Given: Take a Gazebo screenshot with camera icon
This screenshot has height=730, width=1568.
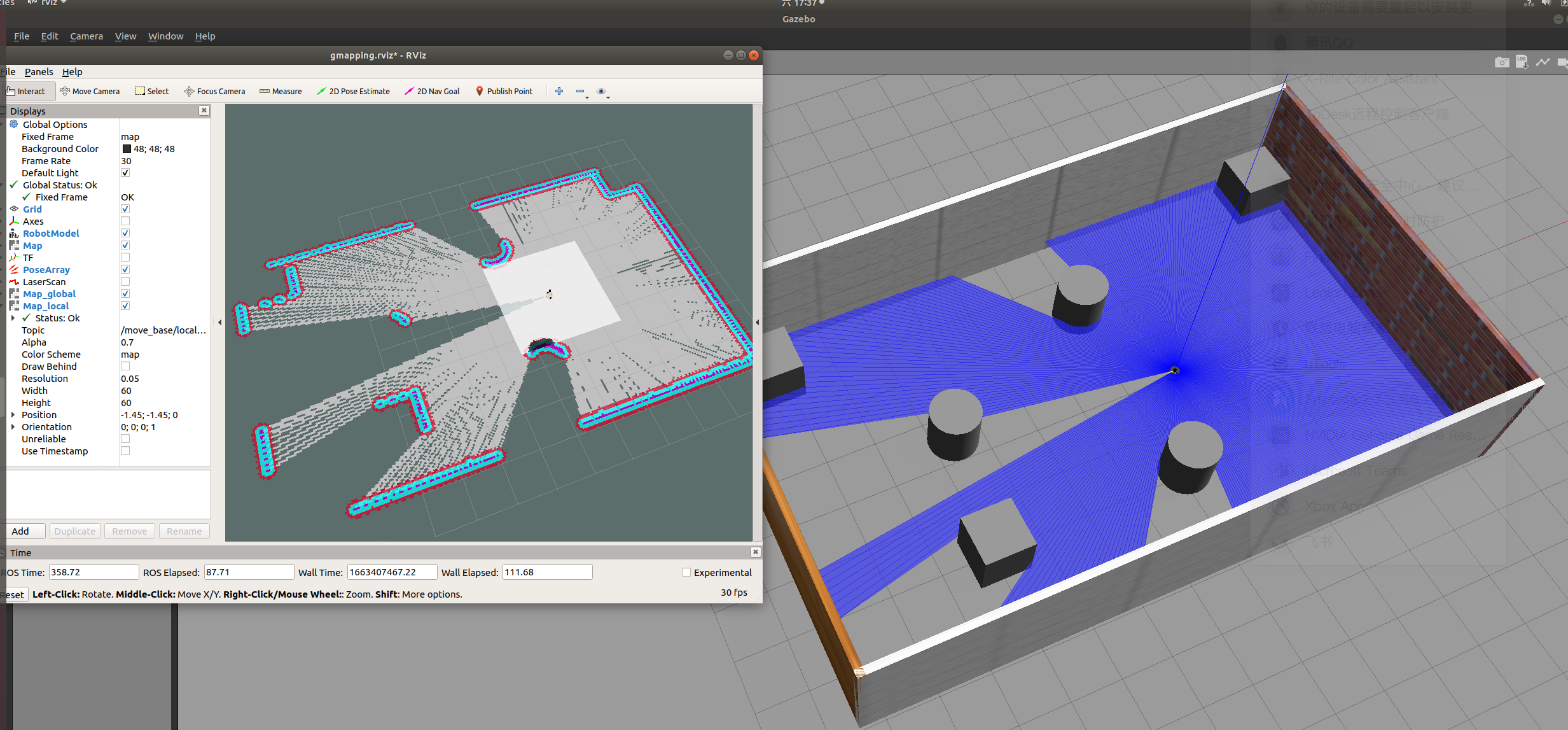Looking at the screenshot, I should [1502, 62].
